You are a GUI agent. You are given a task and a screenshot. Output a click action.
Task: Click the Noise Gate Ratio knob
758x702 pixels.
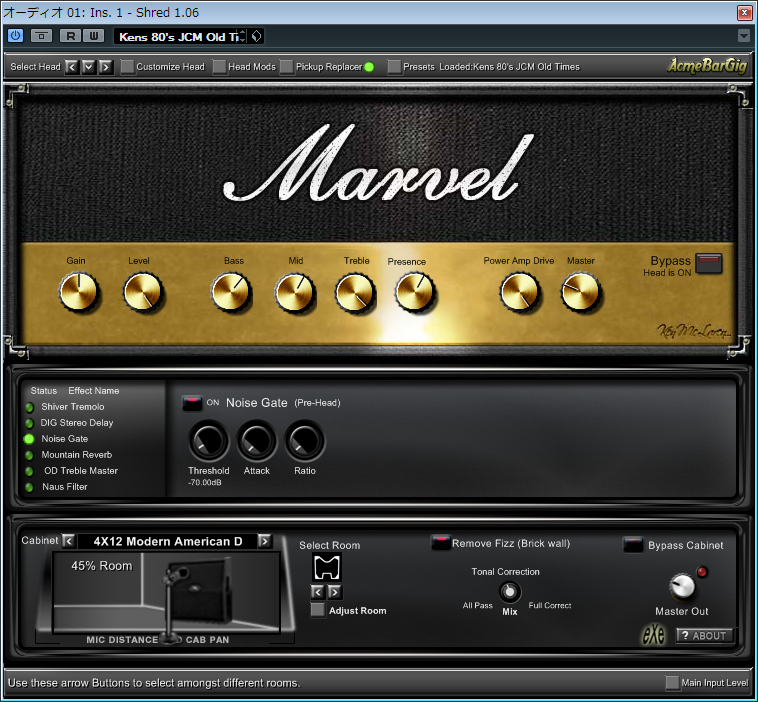tap(305, 440)
